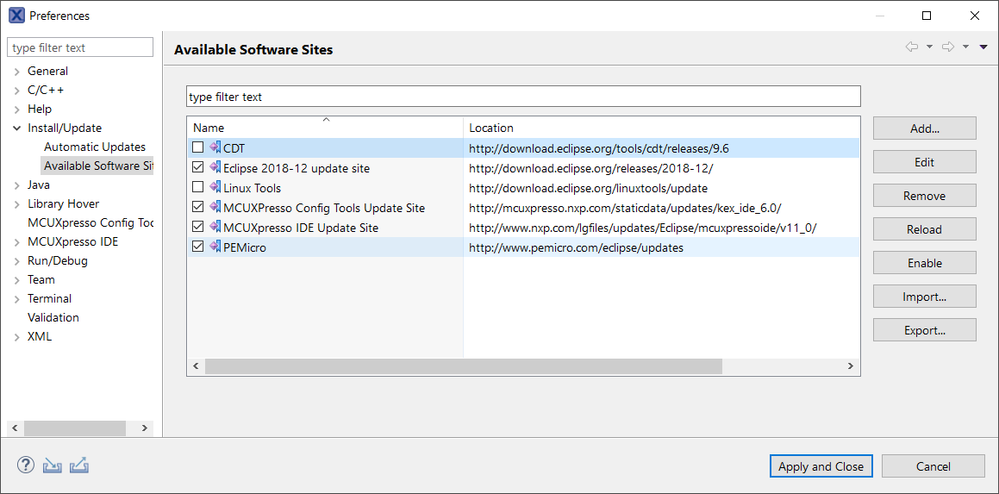Expand the General preferences node
The image size is (999, 494).
pos(16,72)
